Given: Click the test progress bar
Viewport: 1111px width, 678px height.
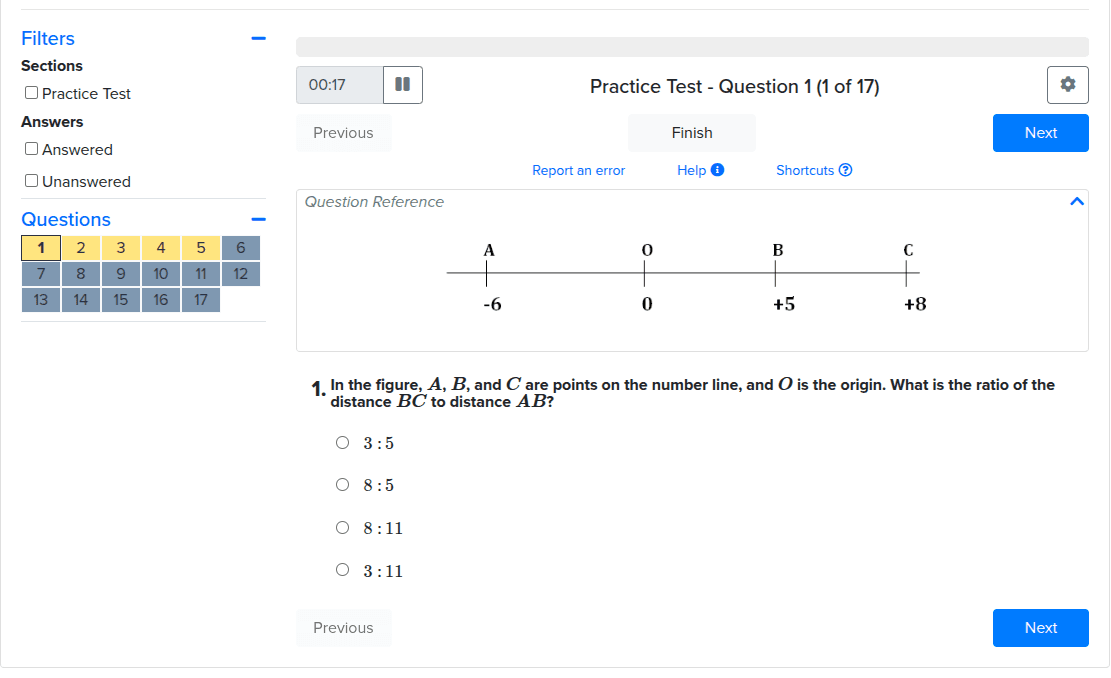Looking at the screenshot, I should pos(692,47).
